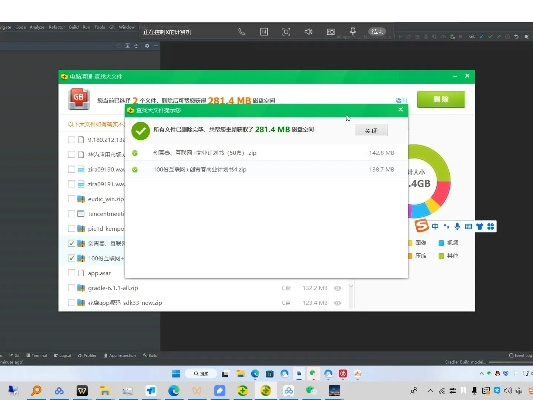Preview the sdk33 new.zip row with eye icon
The image size is (533, 400).
click(337, 303)
